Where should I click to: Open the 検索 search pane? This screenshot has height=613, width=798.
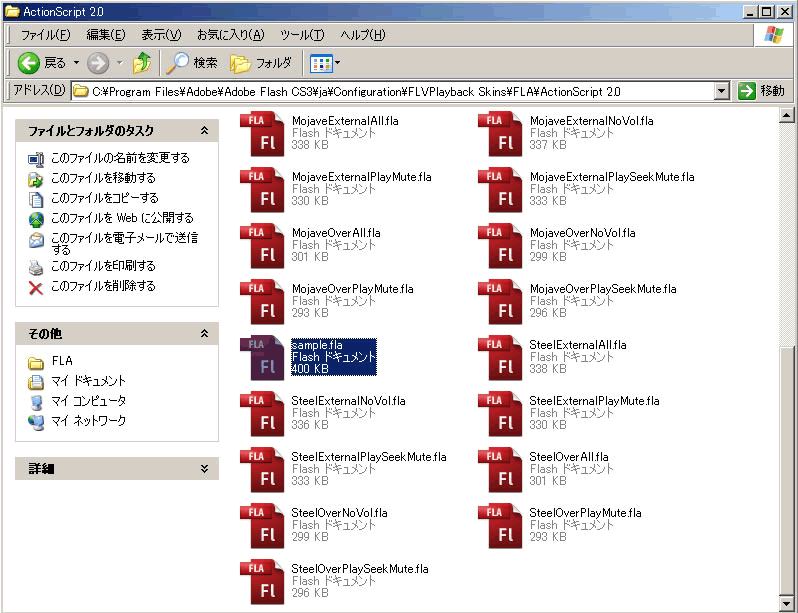192,63
